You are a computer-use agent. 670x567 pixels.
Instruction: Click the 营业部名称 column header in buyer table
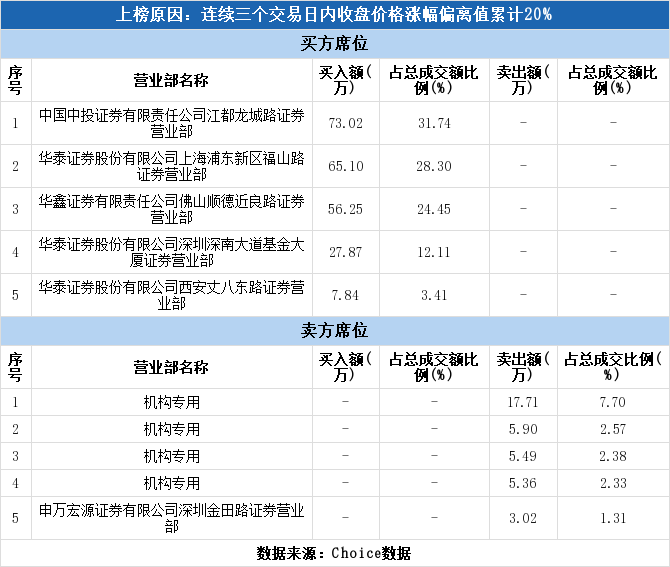coord(171,80)
